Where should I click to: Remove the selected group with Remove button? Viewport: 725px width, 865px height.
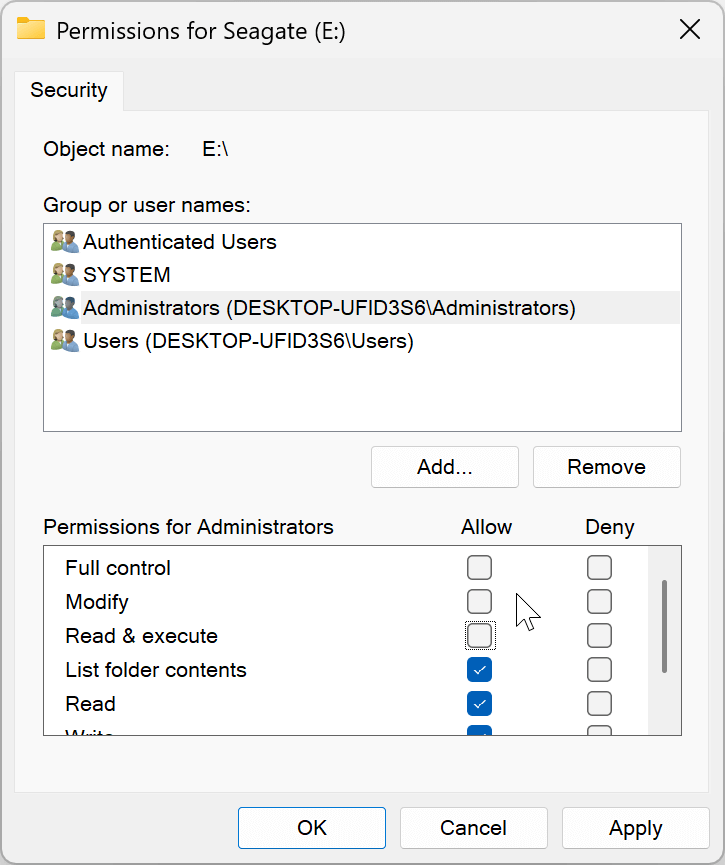coord(606,467)
